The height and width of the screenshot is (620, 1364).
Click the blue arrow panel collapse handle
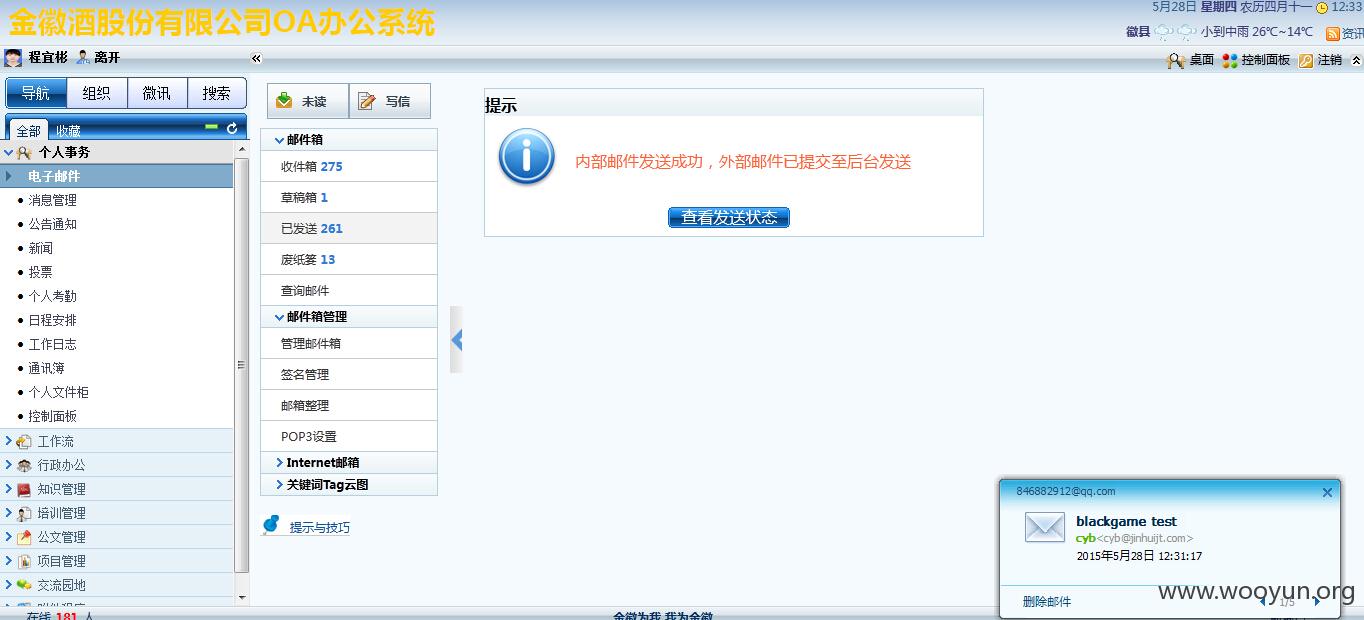[x=456, y=340]
